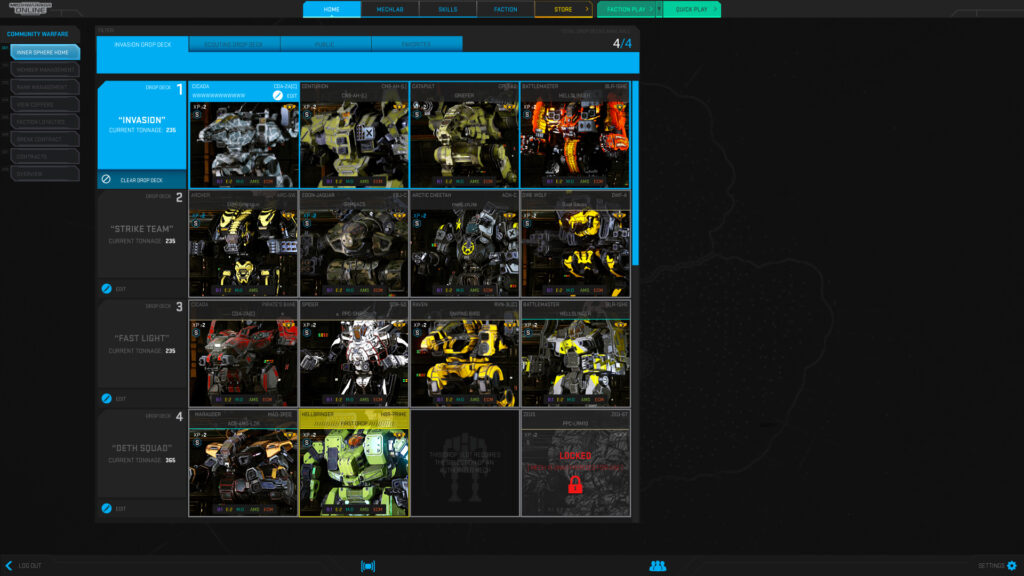Click the S badge on the Cicada in Invasion deck

pyautogui.click(x=197, y=115)
